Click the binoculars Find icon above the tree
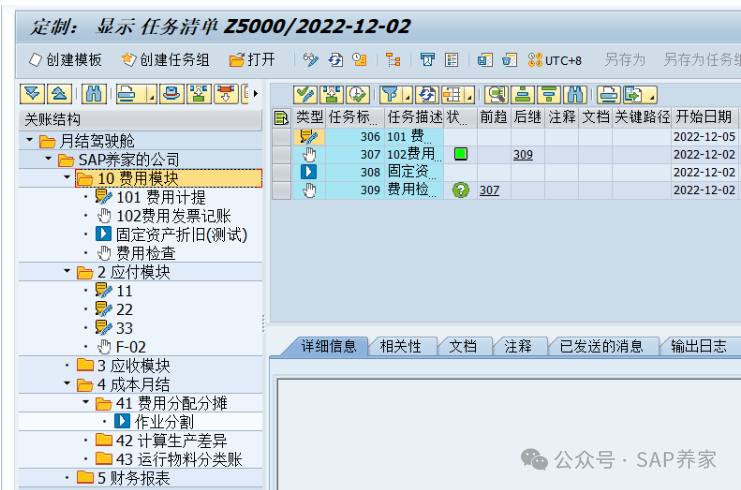 pyautogui.click(x=93, y=94)
